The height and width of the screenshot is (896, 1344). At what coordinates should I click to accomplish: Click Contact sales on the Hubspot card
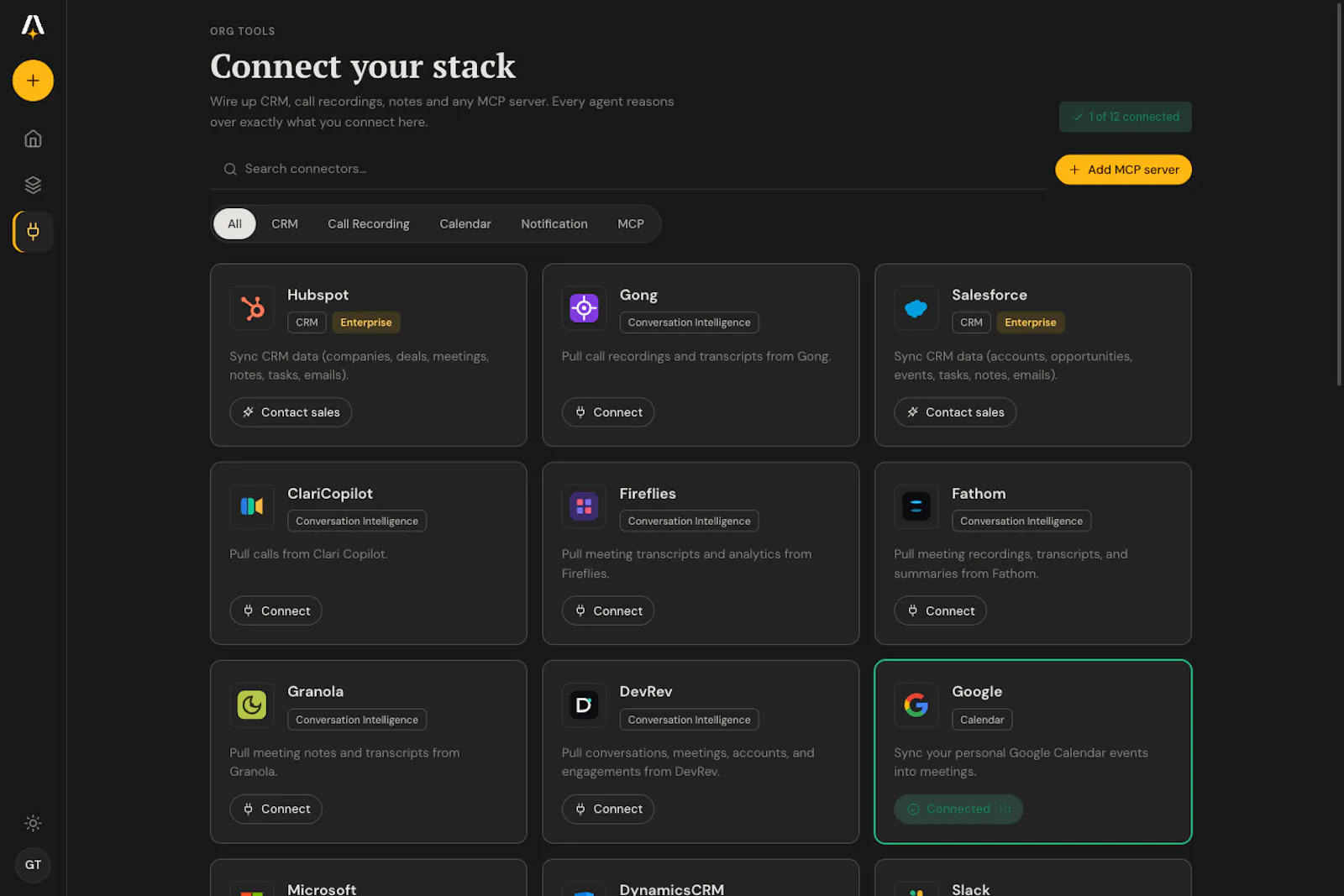[x=291, y=412]
